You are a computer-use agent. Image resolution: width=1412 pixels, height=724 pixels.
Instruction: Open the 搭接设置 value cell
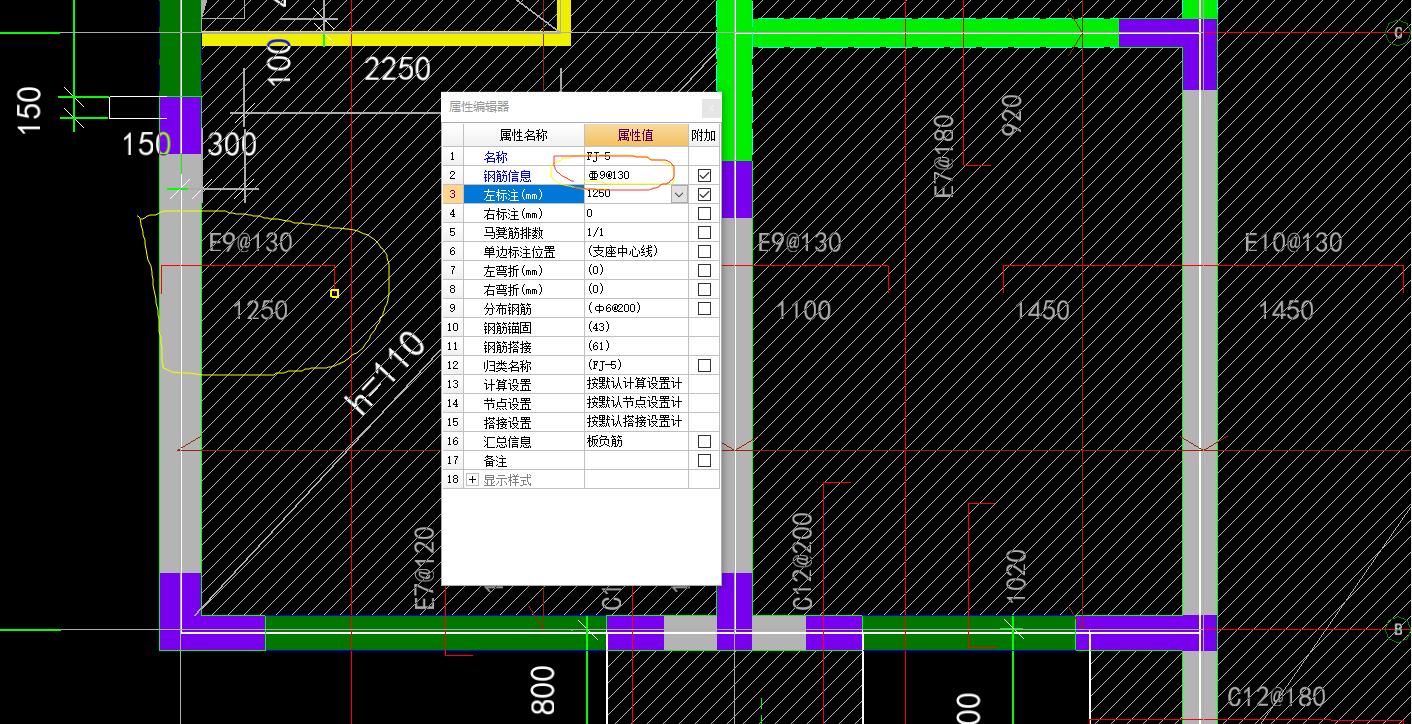(636, 422)
